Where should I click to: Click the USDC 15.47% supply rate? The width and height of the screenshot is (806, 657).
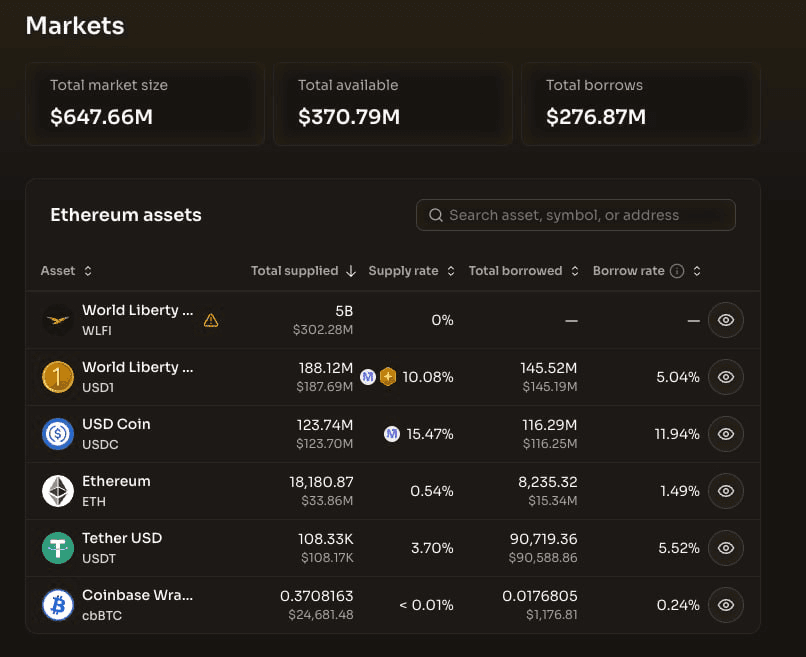click(x=430, y=434)
